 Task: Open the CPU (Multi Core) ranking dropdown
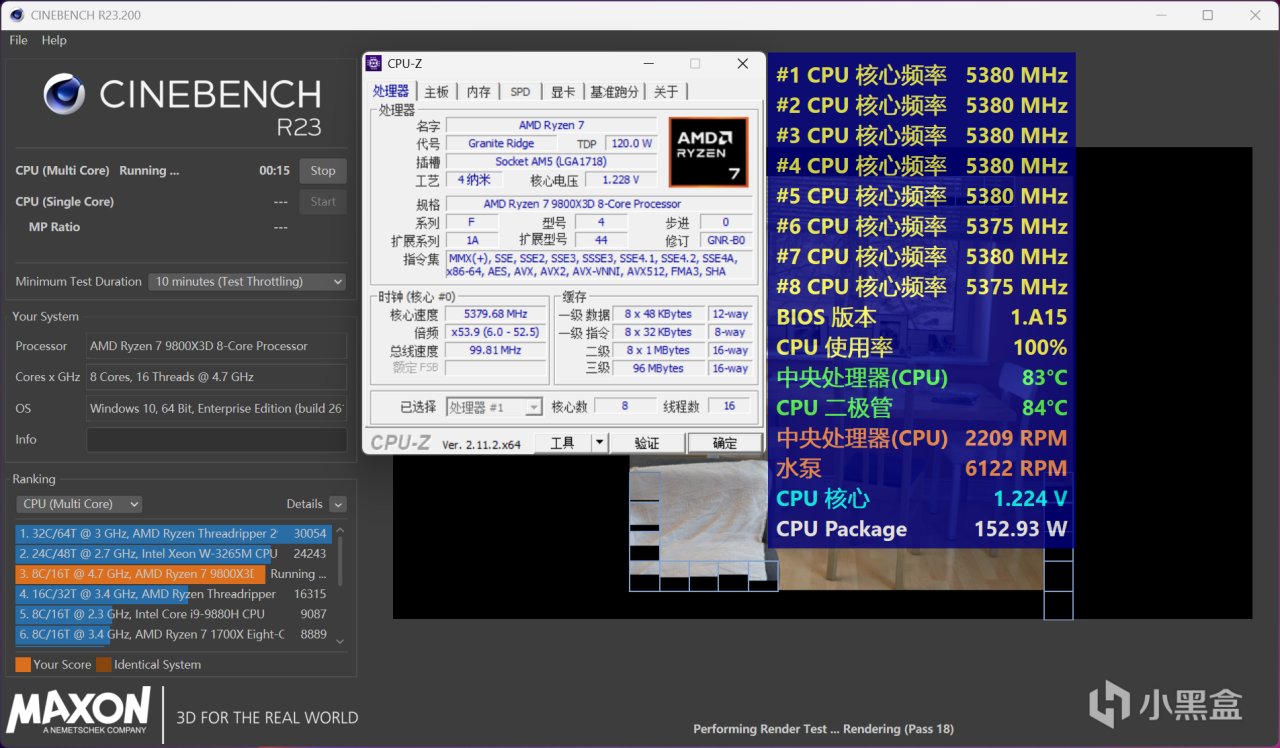coord(78,504)
